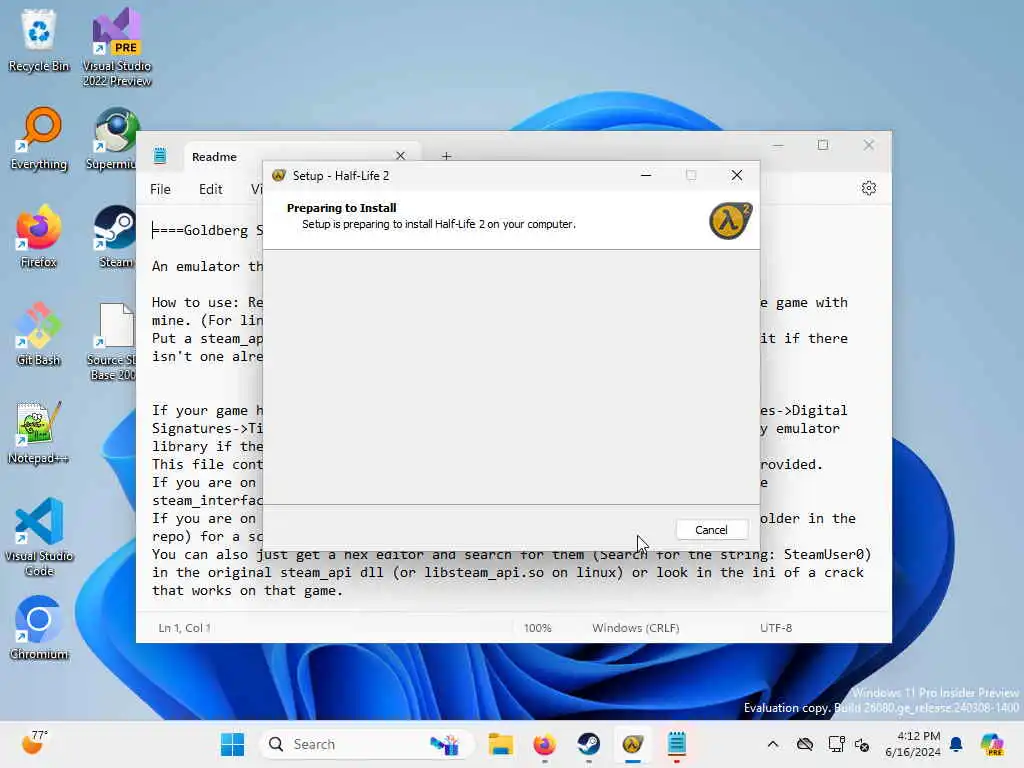Select the Git Bash desktop icon
Viewport: 1024px width, 768px height.
[39, 334]
